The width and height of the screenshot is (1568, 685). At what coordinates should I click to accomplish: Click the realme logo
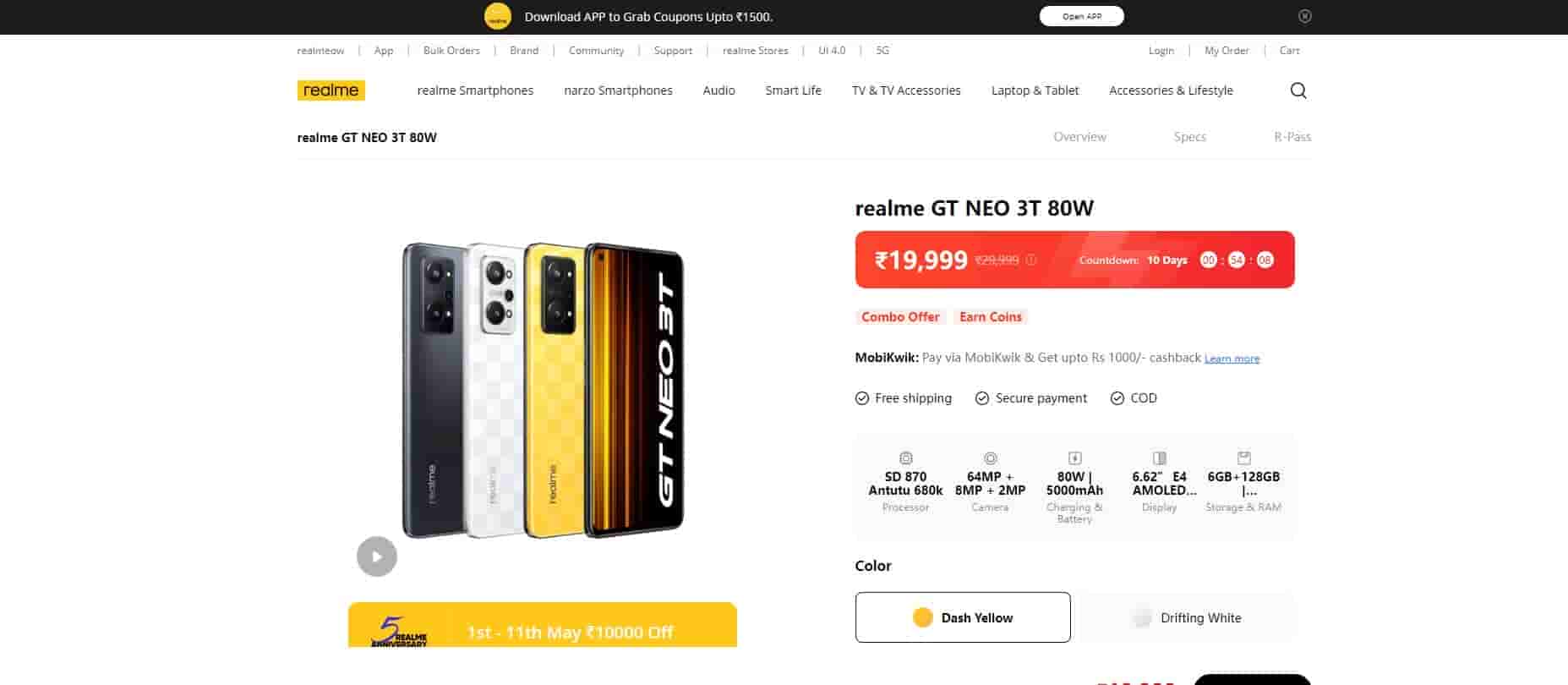coord(331,90)
